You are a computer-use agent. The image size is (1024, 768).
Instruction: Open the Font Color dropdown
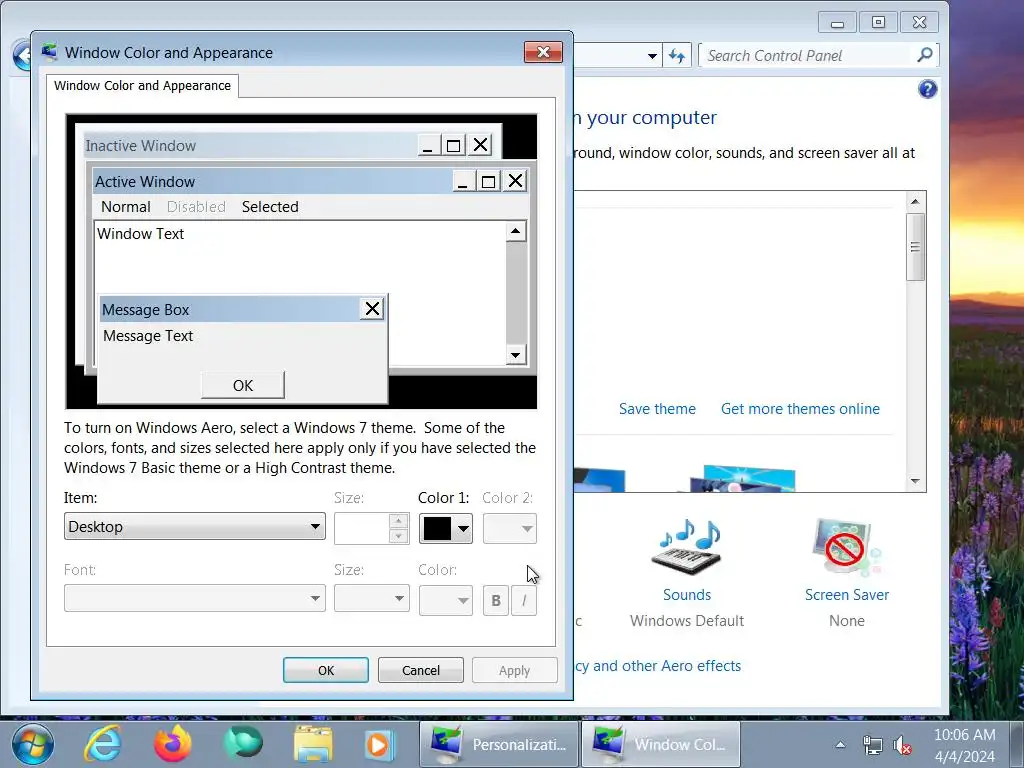[445, 600]
